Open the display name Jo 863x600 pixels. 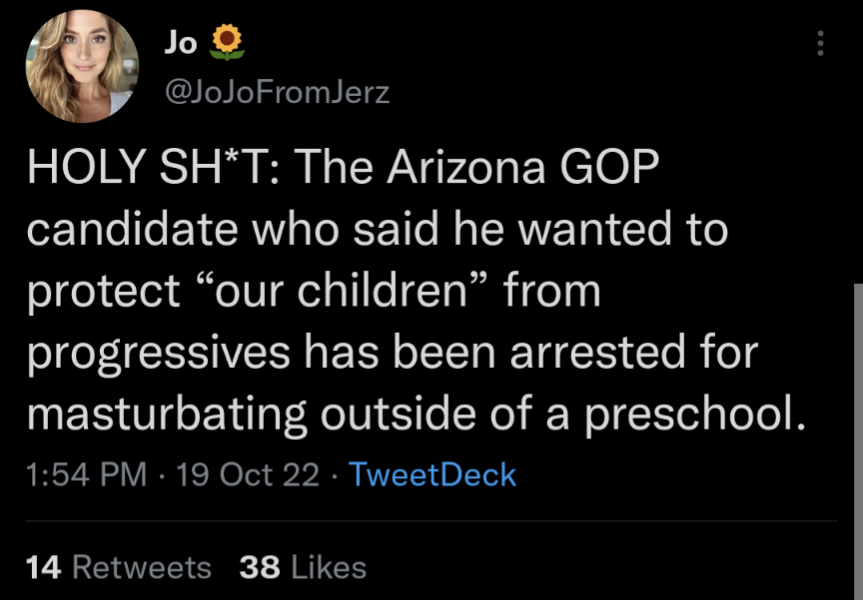coord(181,42)
